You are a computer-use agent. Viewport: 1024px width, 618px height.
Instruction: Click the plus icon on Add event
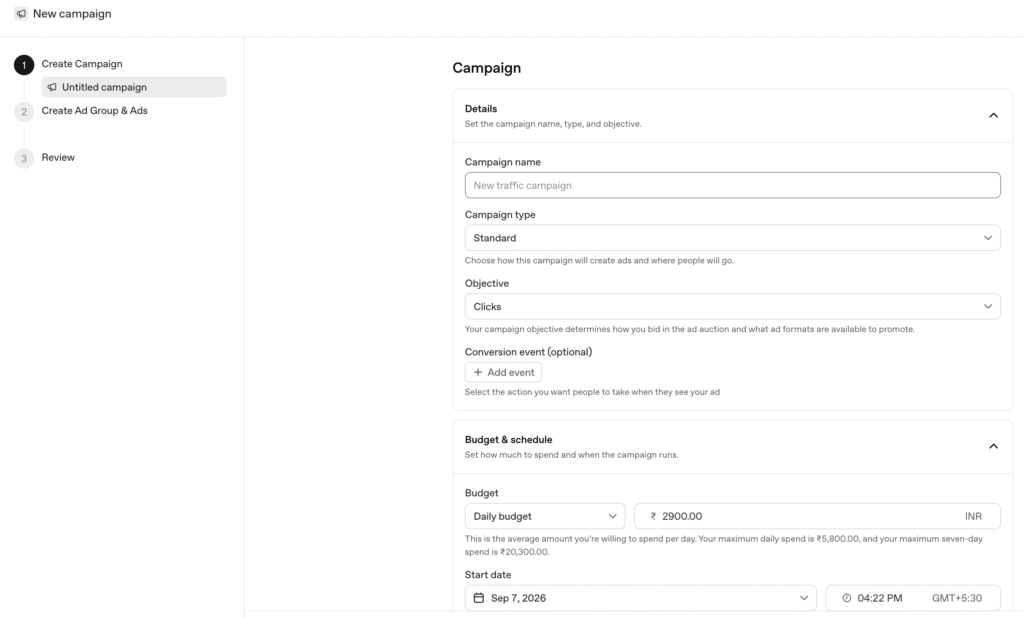tap(478, 372)
